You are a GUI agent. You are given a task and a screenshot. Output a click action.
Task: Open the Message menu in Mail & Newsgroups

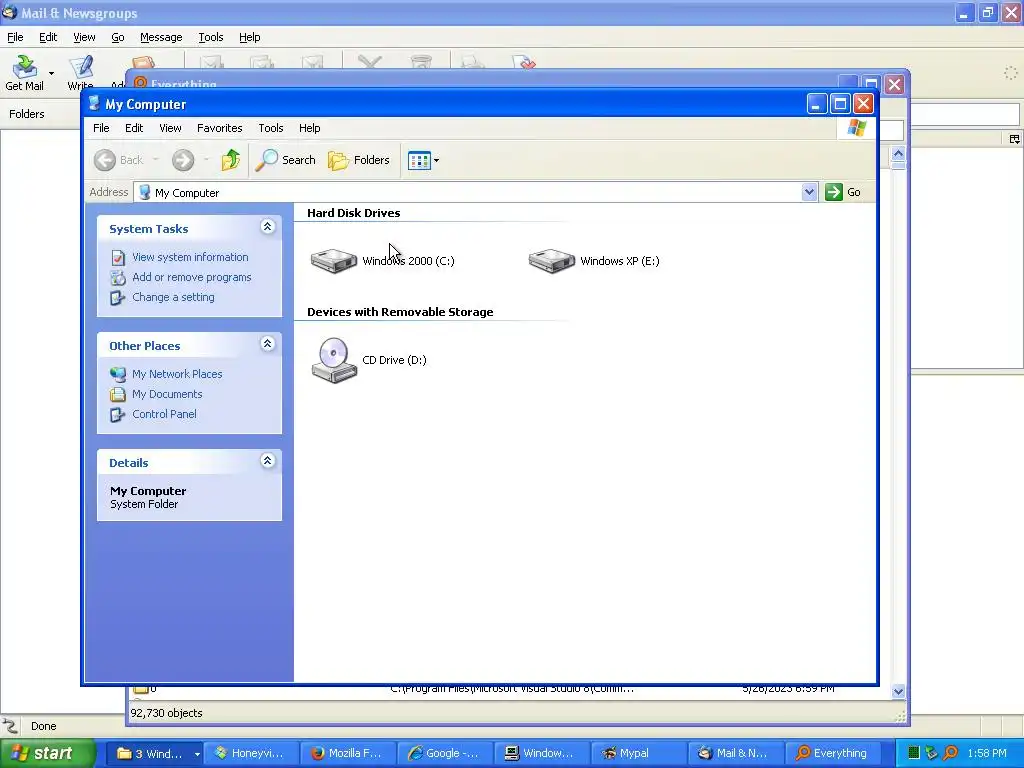(x=161, y=37)
